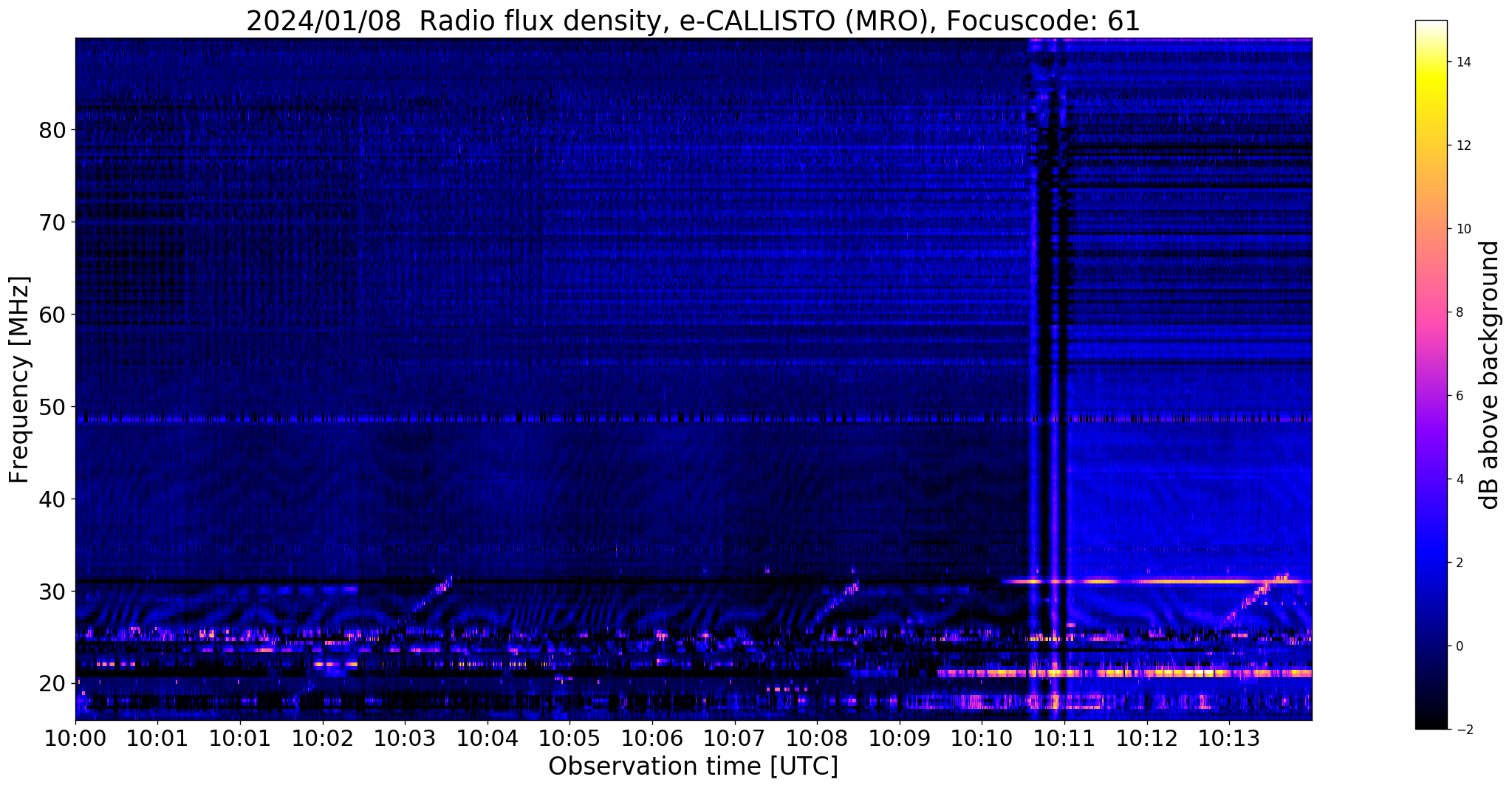Click the colorbar tick value 4
1512x788 pixels.
coord(1460,479)
